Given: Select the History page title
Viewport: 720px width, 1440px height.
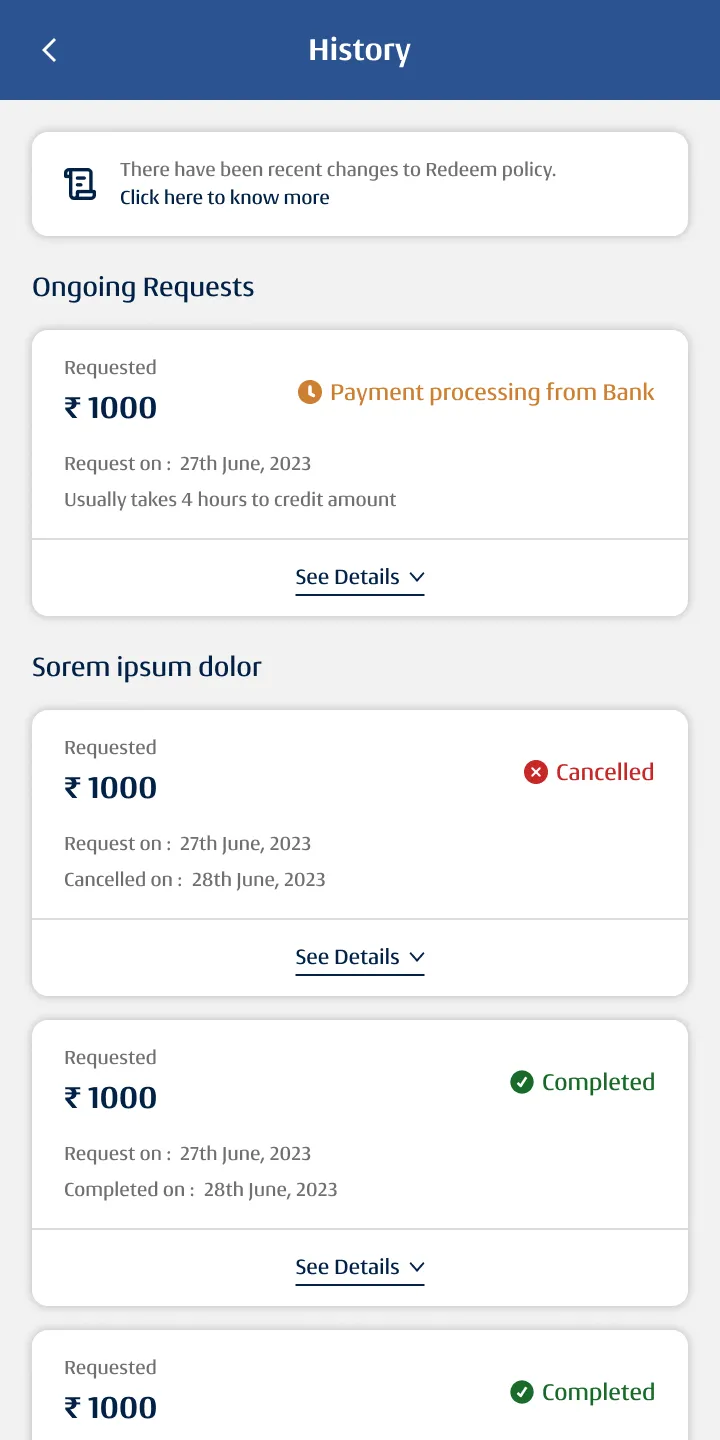Looking at the screenshot, I should (359, 50).
